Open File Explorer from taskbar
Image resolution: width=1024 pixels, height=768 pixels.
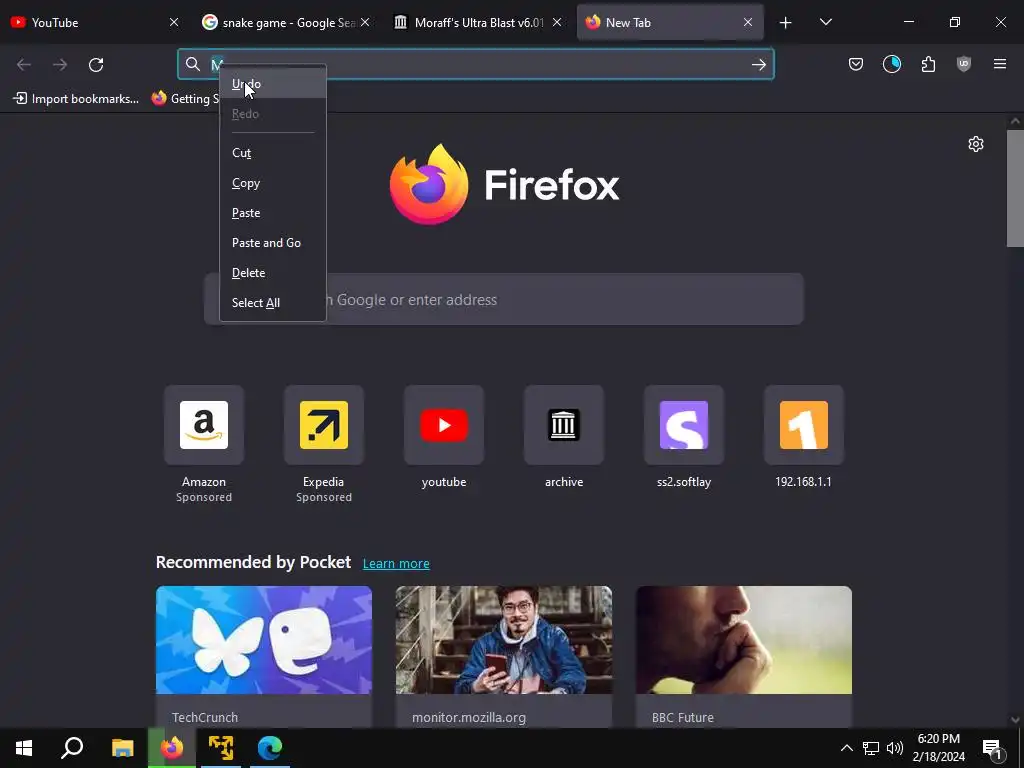(122, 748)
